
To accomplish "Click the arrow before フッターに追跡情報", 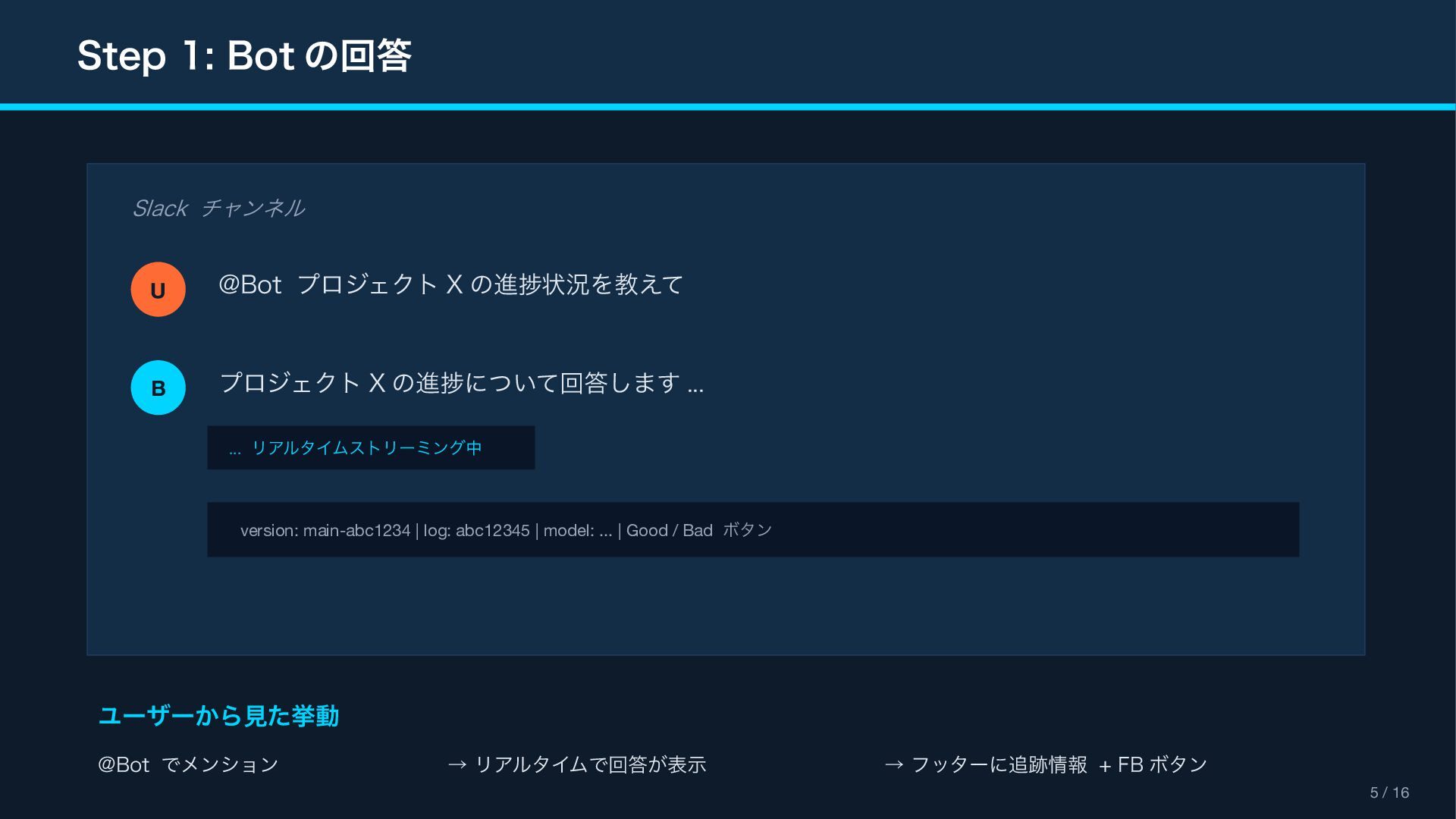I will (893, 764).
